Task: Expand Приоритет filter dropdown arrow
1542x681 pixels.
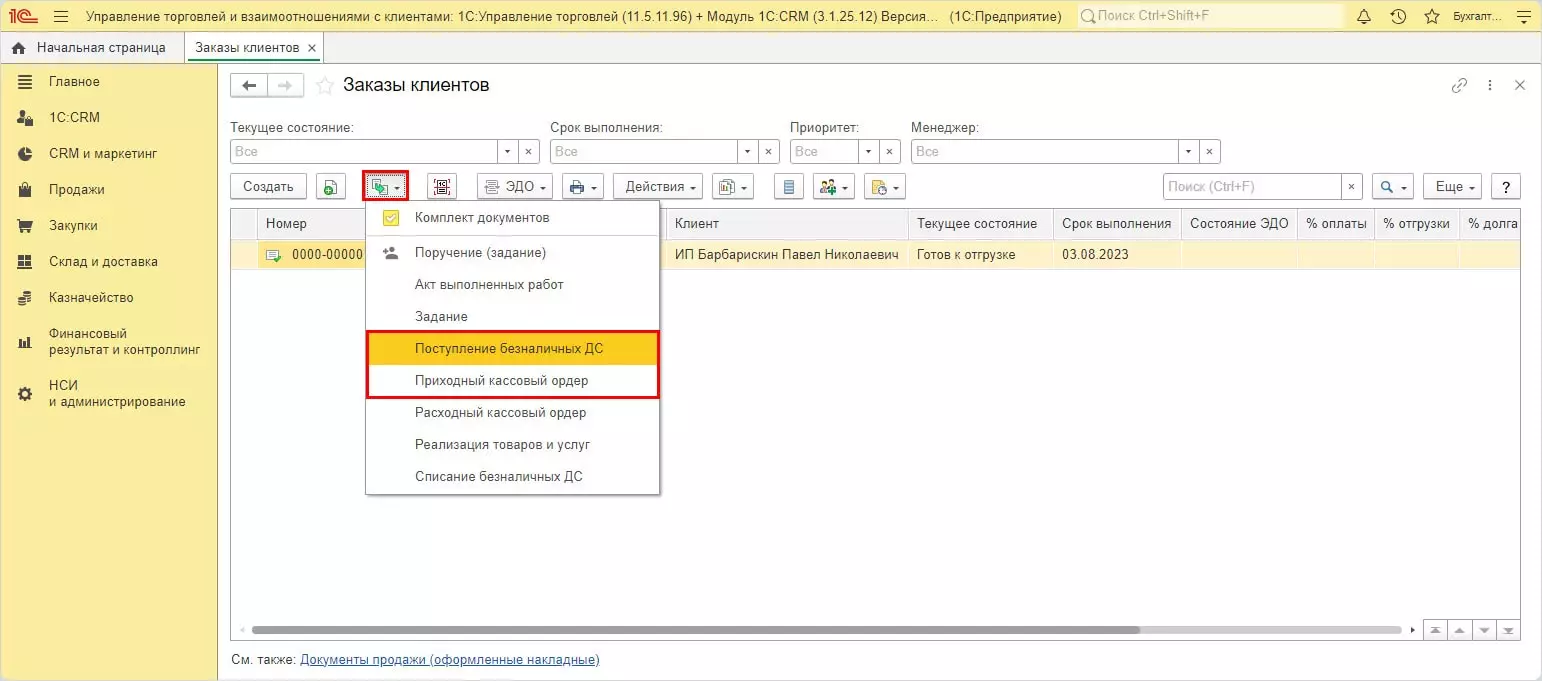Action: 870,152
